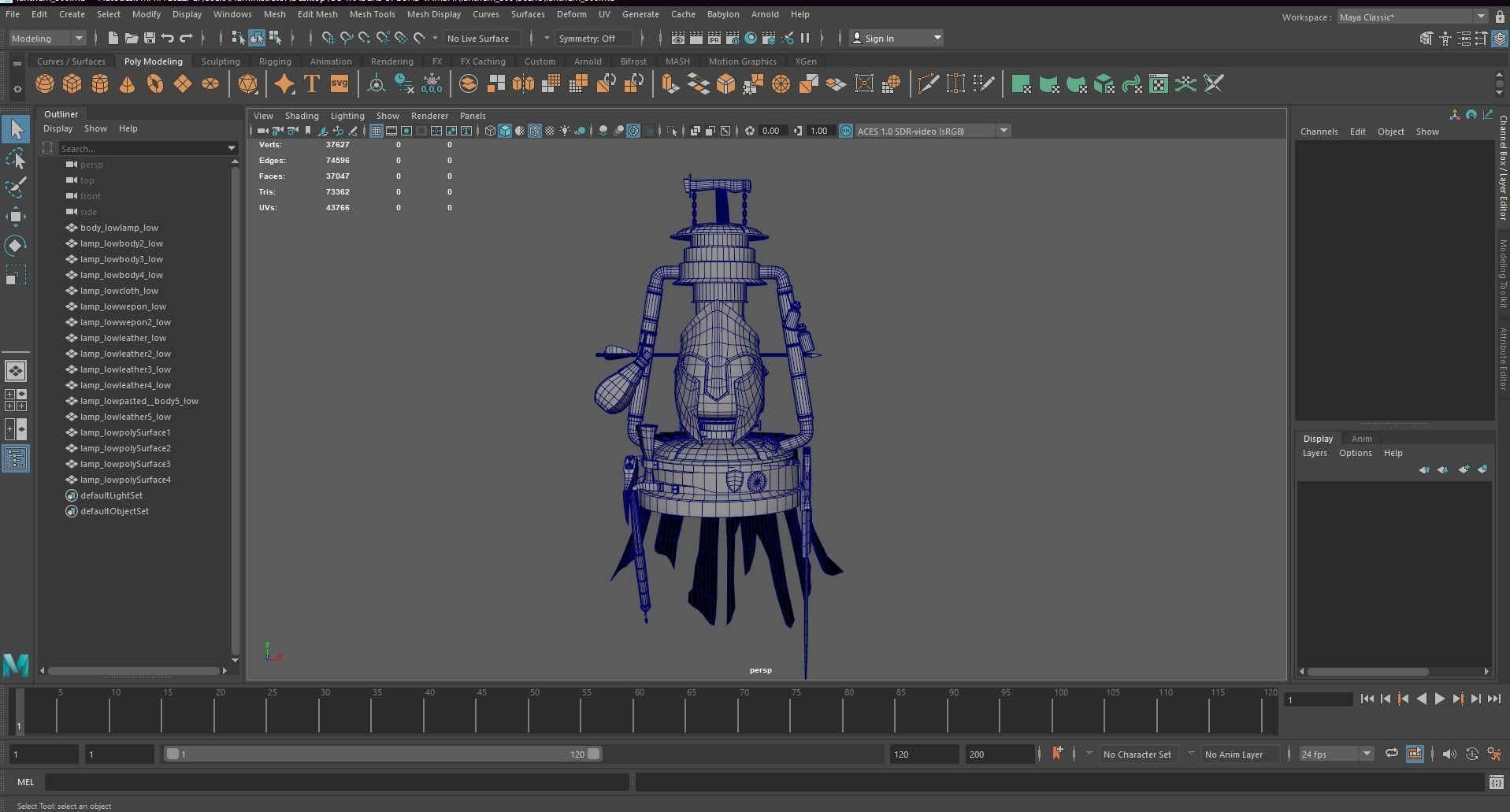Toggle playback loop mode
1510x812 pixels.
(x=1392, y=755)
